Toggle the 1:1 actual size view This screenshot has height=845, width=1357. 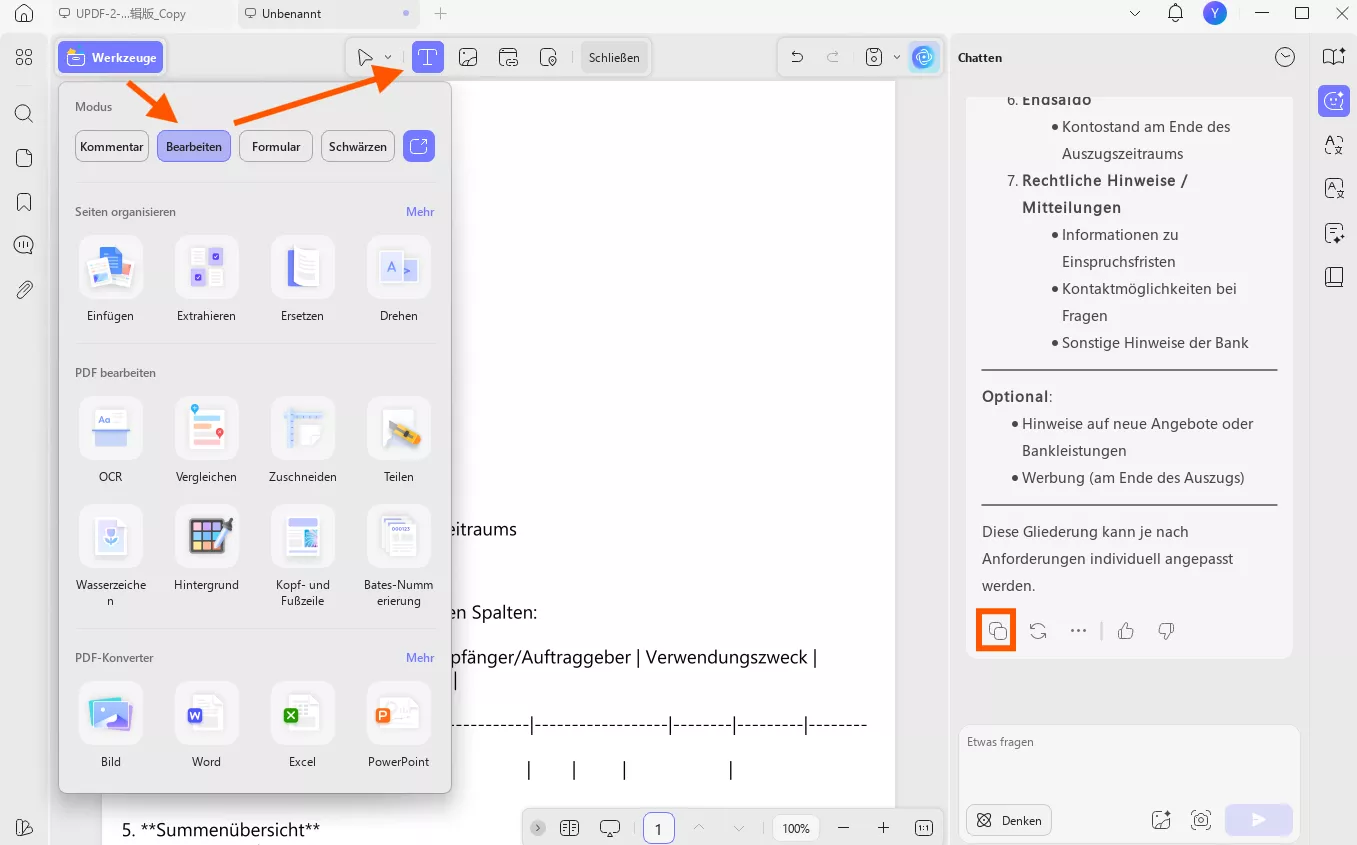924,828
